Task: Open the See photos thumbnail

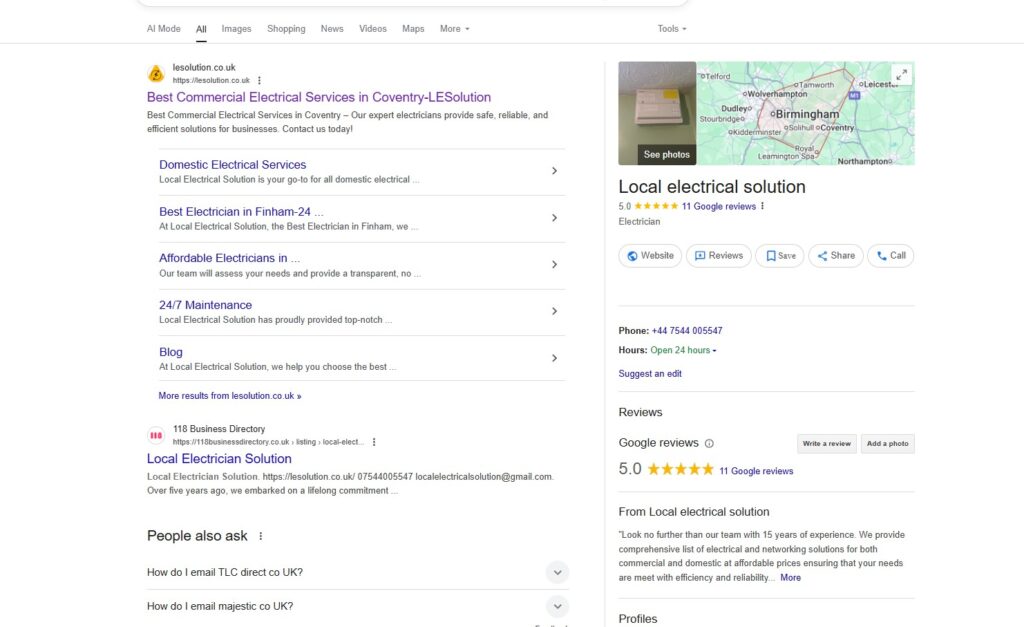Action: pos(657,113)
